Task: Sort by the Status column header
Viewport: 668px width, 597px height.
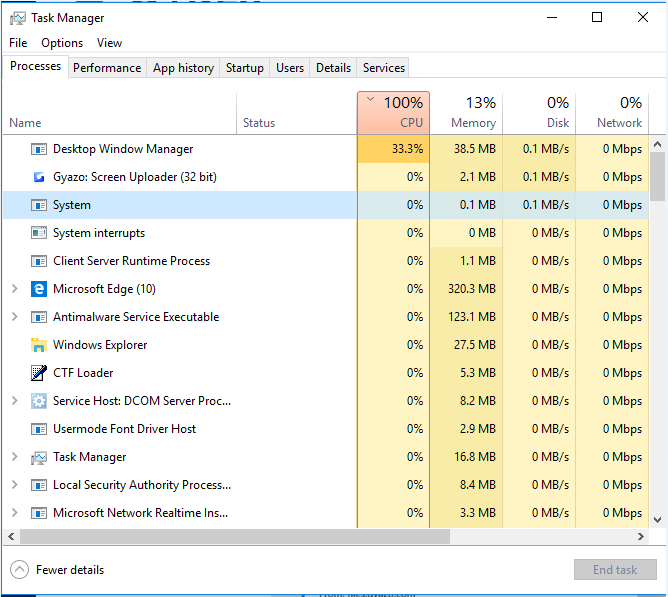Action: (x=297, y=113)
